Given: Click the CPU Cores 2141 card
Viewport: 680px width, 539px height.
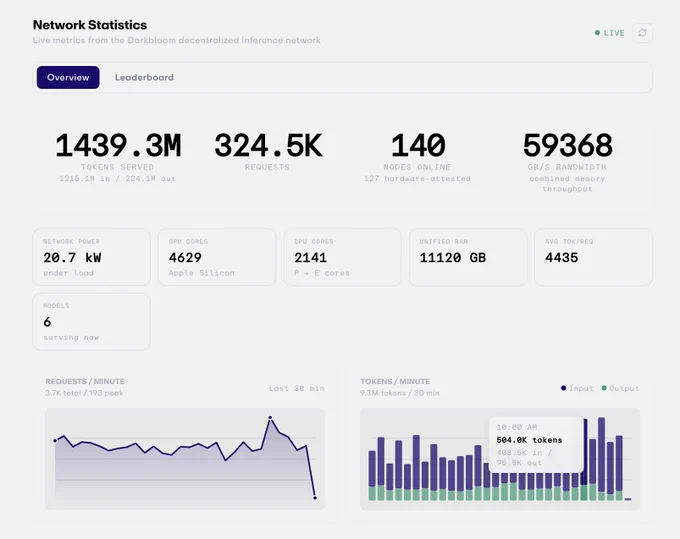Looking at the screenshot, I should click(x=342, y=257).
